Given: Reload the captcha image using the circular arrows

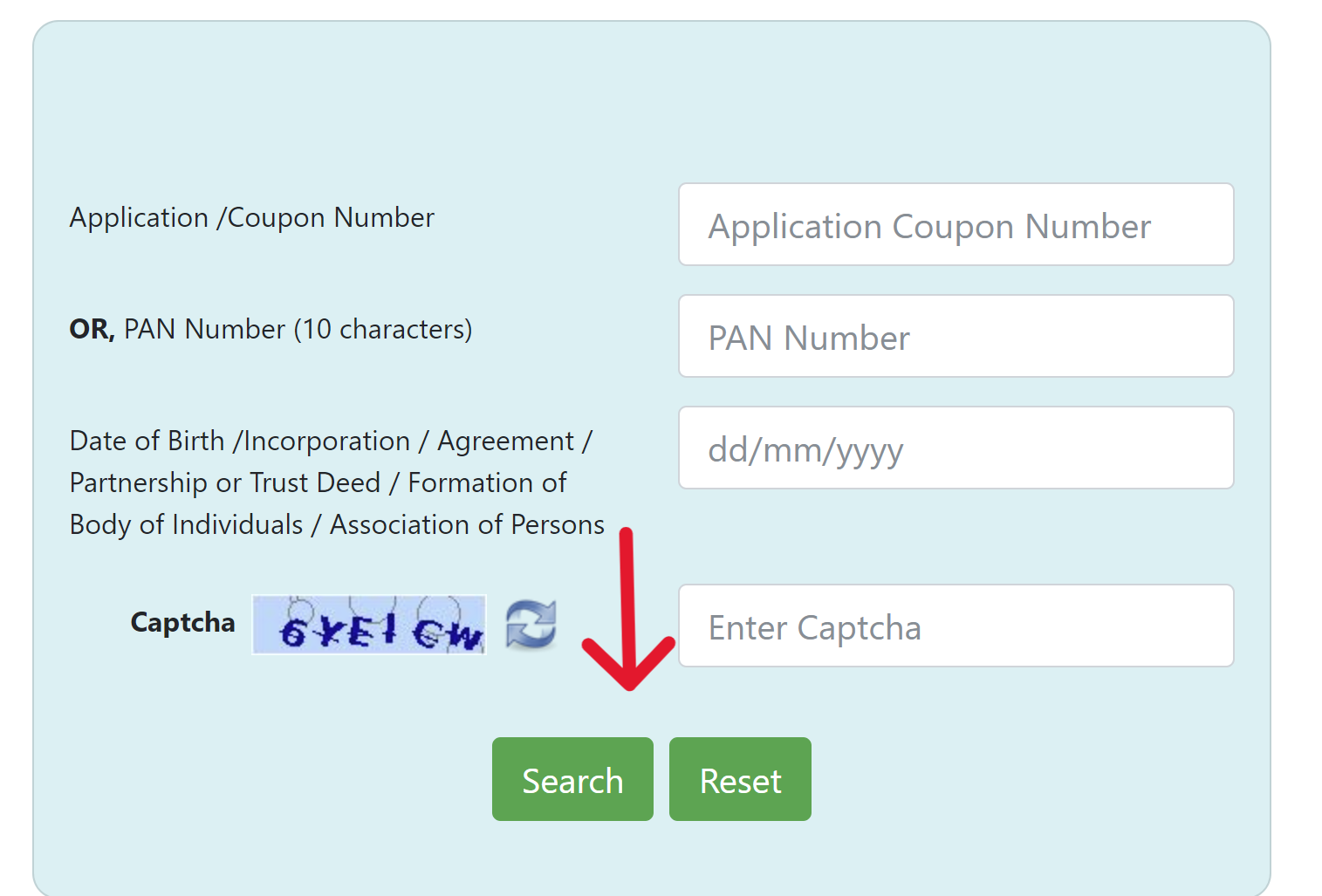Looking at the screenshot, I should [531, 625].
